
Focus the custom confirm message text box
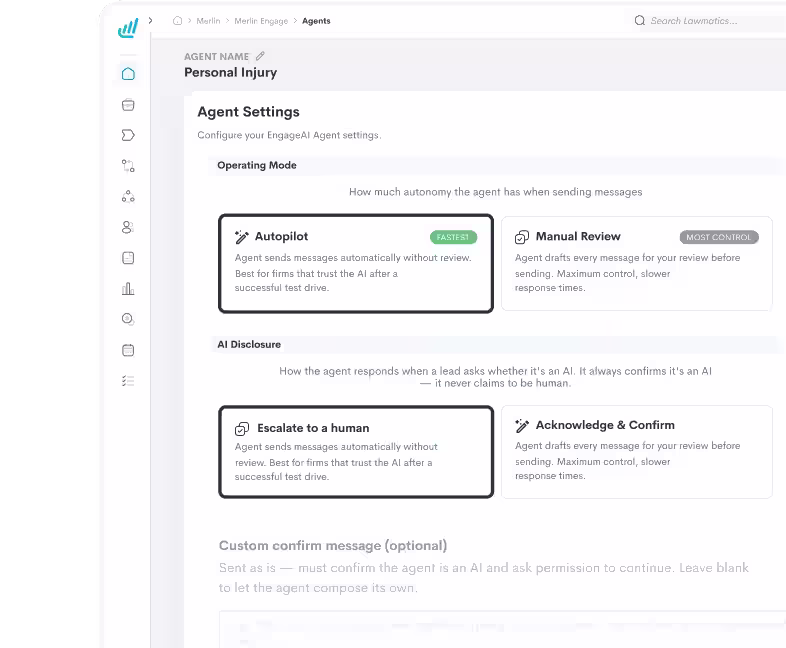[x=502, y=629]
